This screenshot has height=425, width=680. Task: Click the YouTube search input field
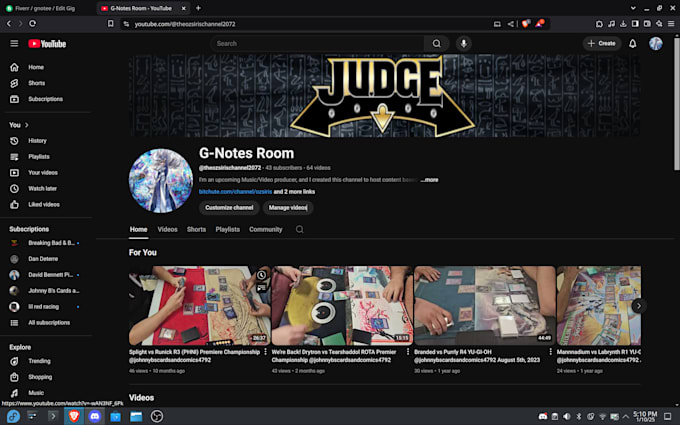coord(318,43)
